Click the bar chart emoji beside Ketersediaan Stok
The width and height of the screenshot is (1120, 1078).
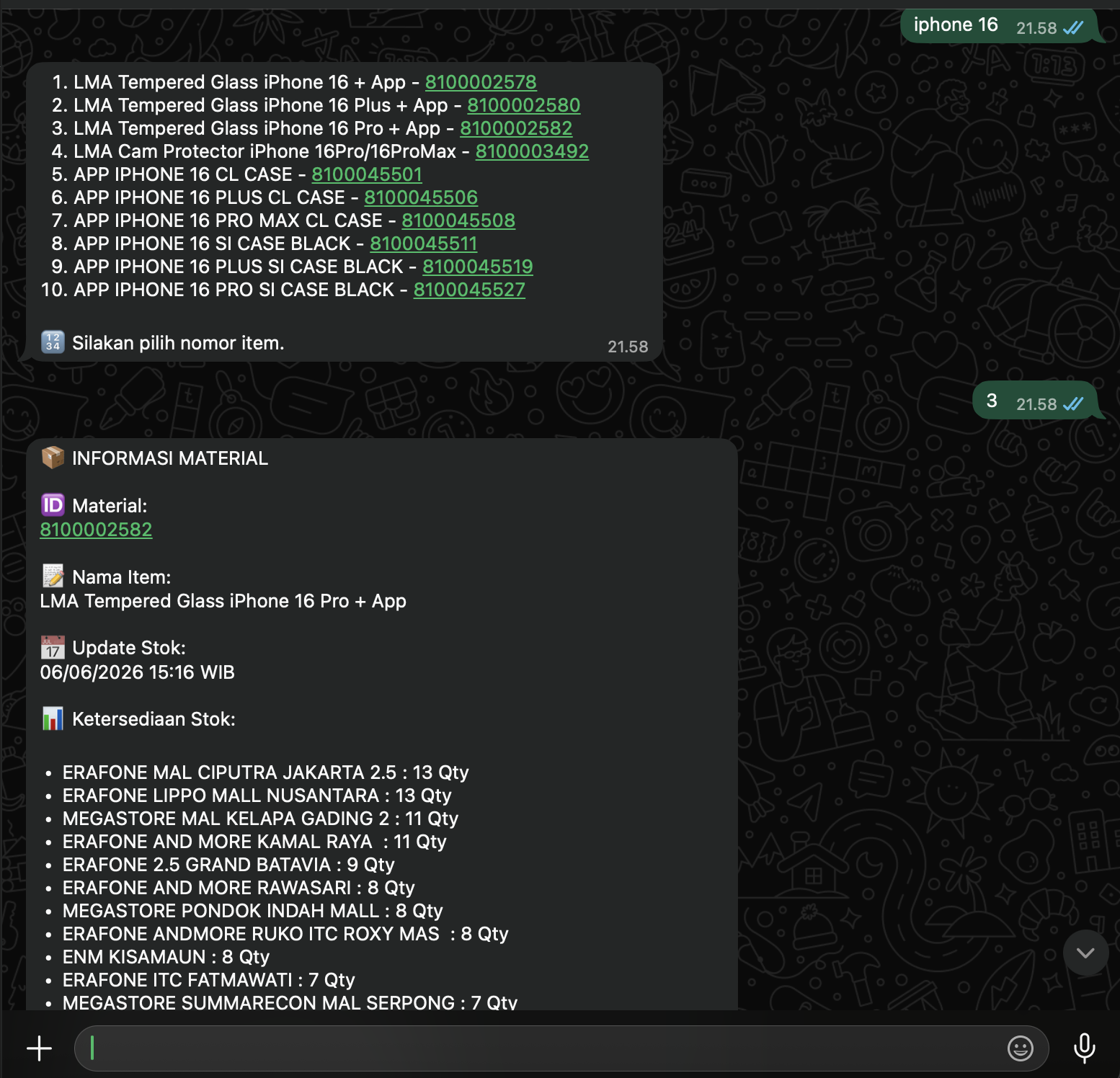click(x=53, y=718)
